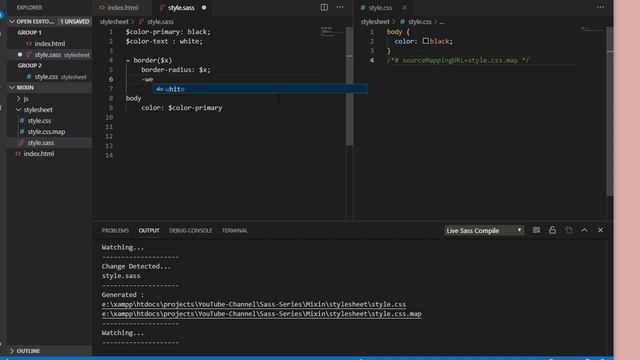
Task: Open generated style.css.map path link
Action: click(x=261, y=314)
